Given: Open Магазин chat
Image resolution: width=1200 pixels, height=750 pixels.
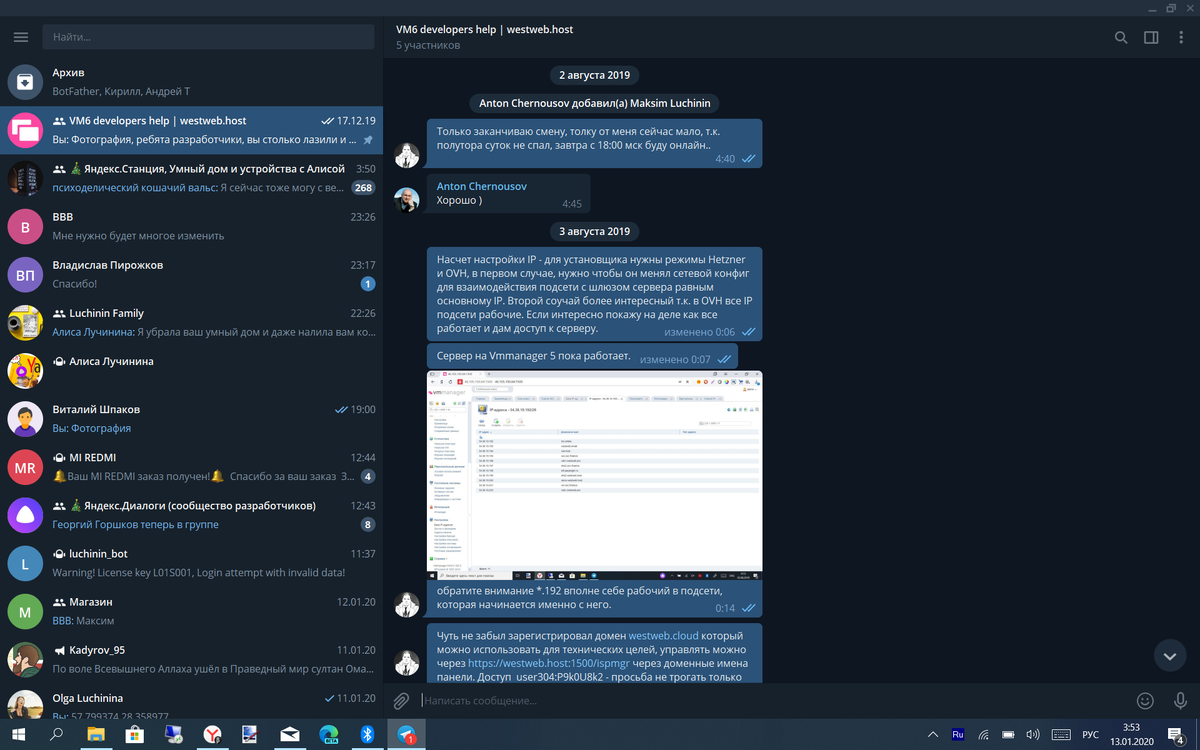Looking at the screenshot, I should point(191,610).
